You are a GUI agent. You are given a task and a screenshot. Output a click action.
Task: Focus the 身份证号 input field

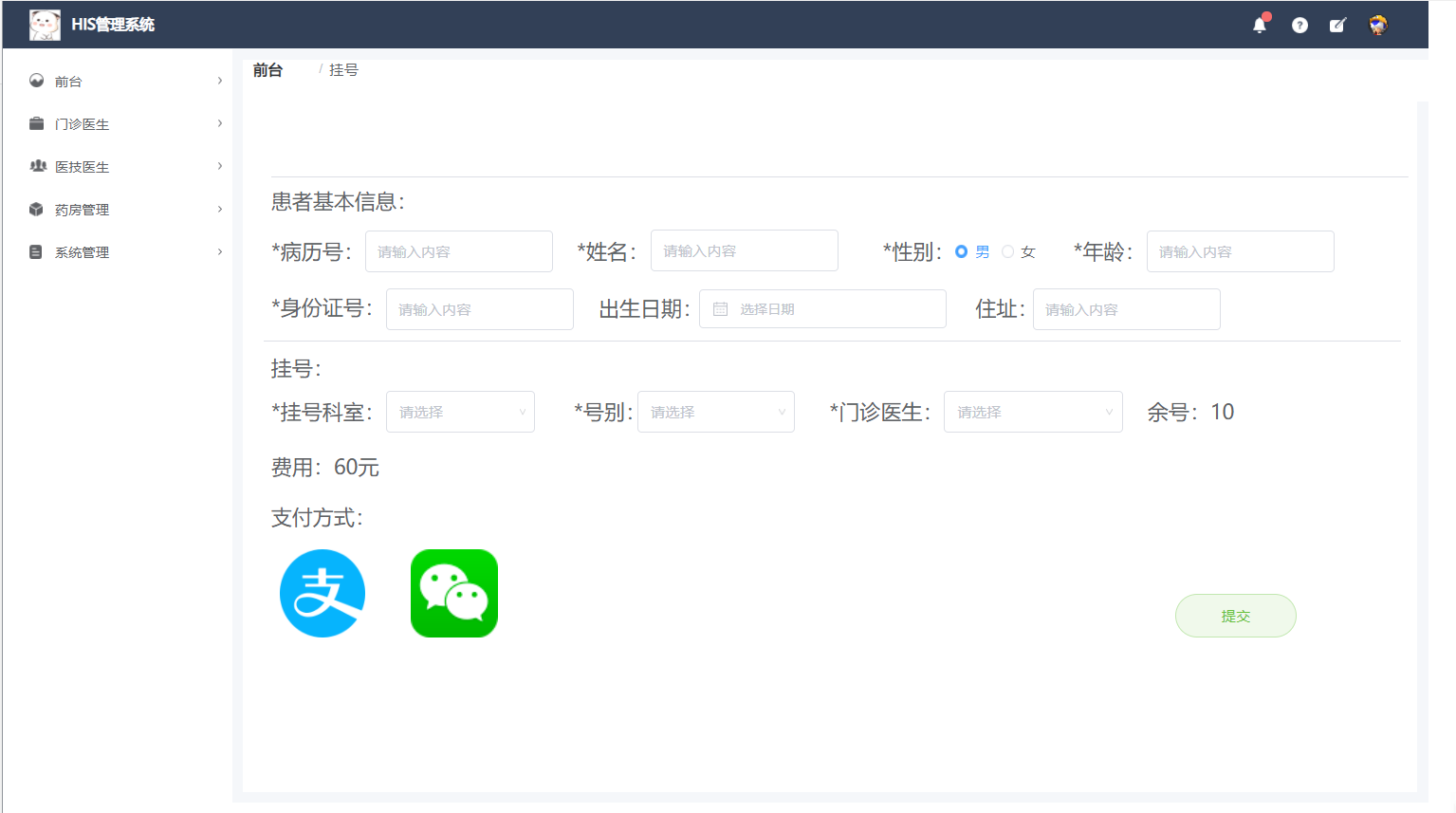[480, 309]
